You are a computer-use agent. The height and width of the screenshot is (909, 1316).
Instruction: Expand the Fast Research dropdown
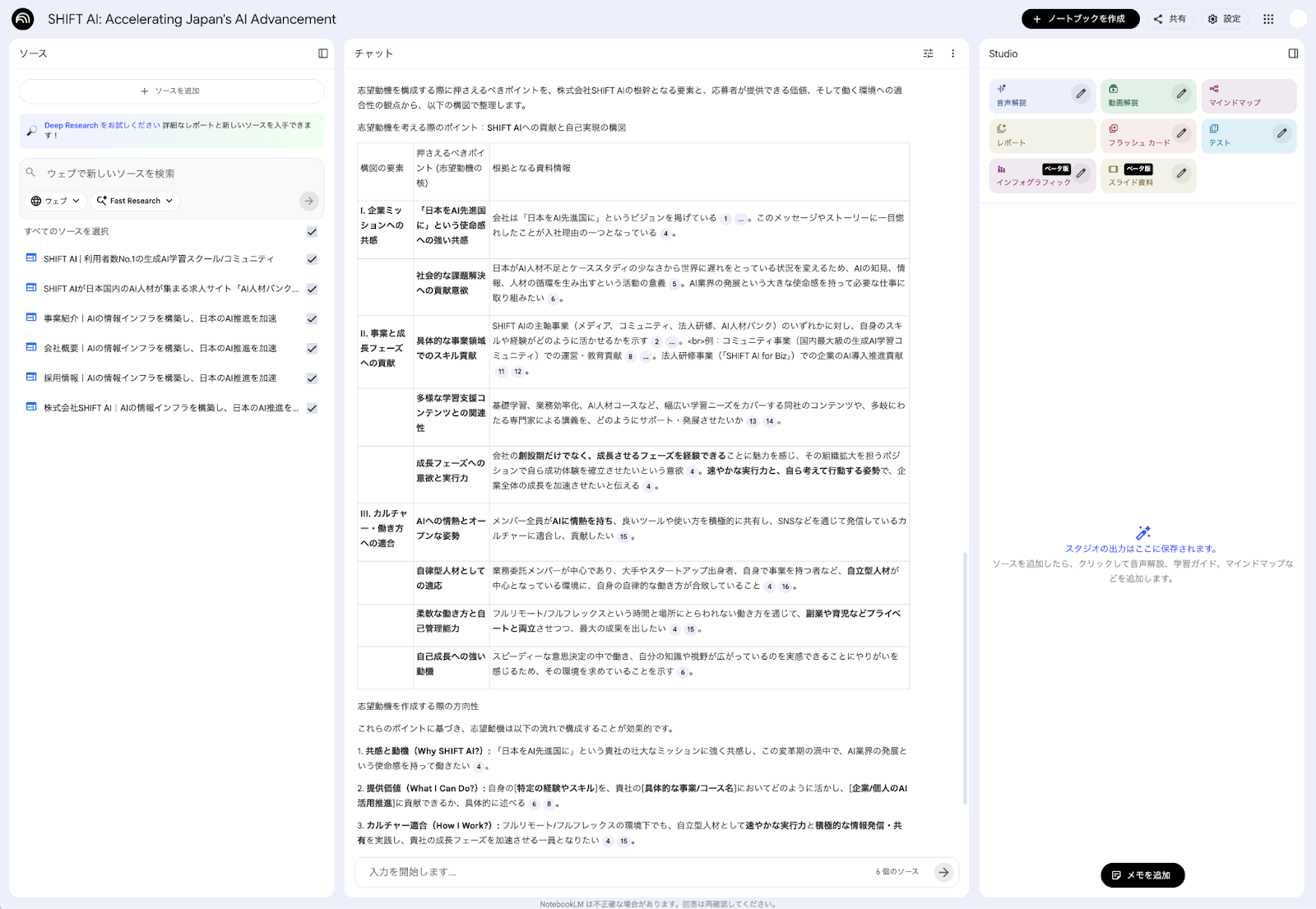click(x=135, y=201)
